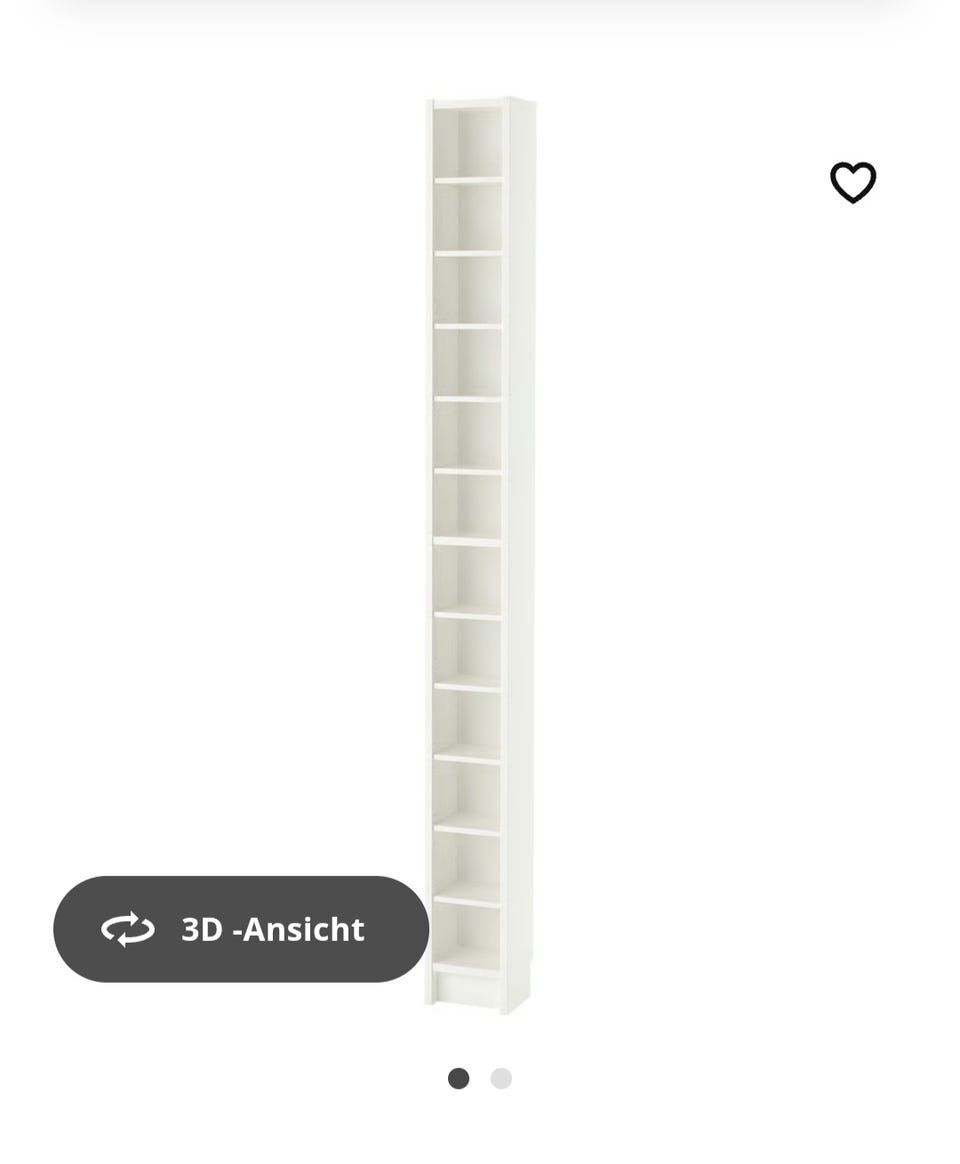
Task: Click the "3D -Ansicht" text label
Action: tap(272, 929)
